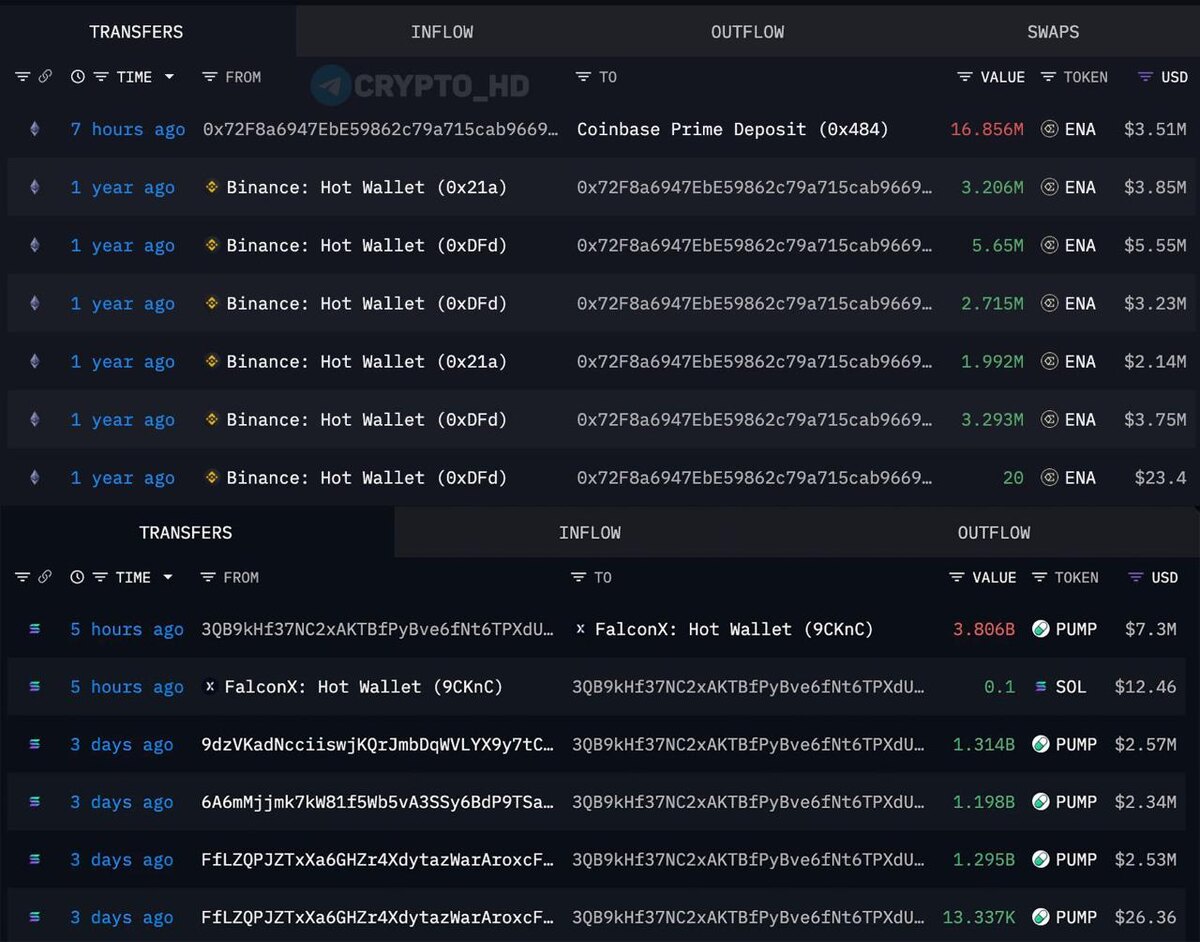Open the sender address 6A6mMjjmk7kW81f5Wb5vA3SSy6BdP9TSa...
Image resolution: width=1200 pixels, height=942 pixels.
377,802
